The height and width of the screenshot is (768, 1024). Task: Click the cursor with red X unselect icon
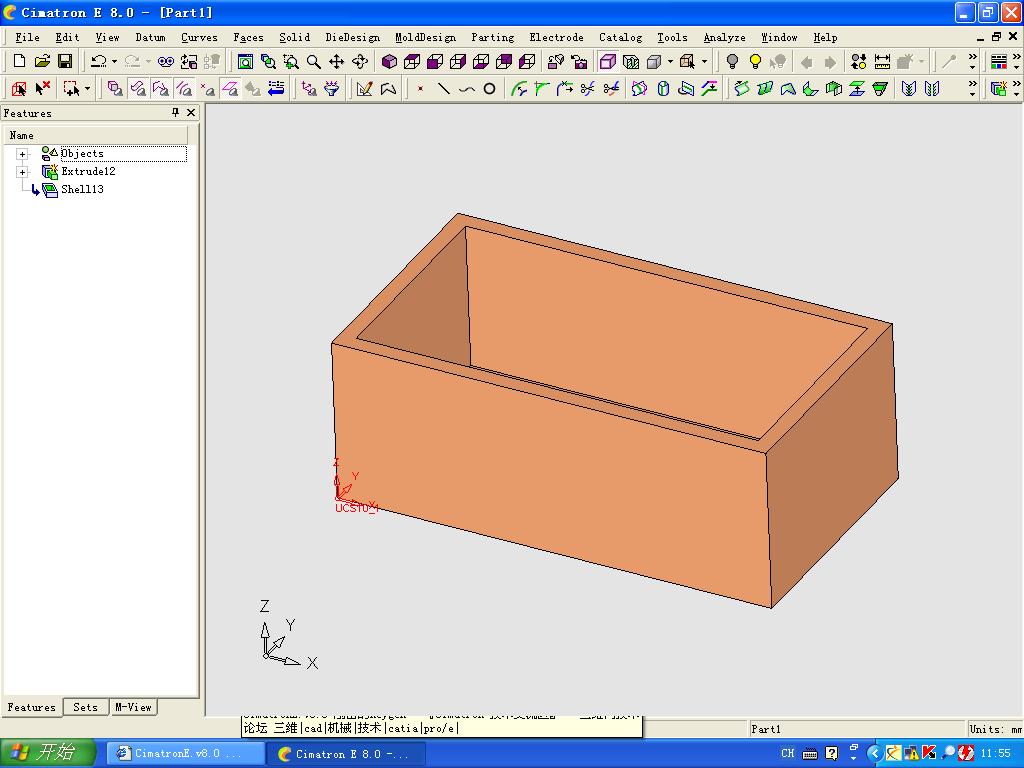pyautogui.click(x=42, y=88)
